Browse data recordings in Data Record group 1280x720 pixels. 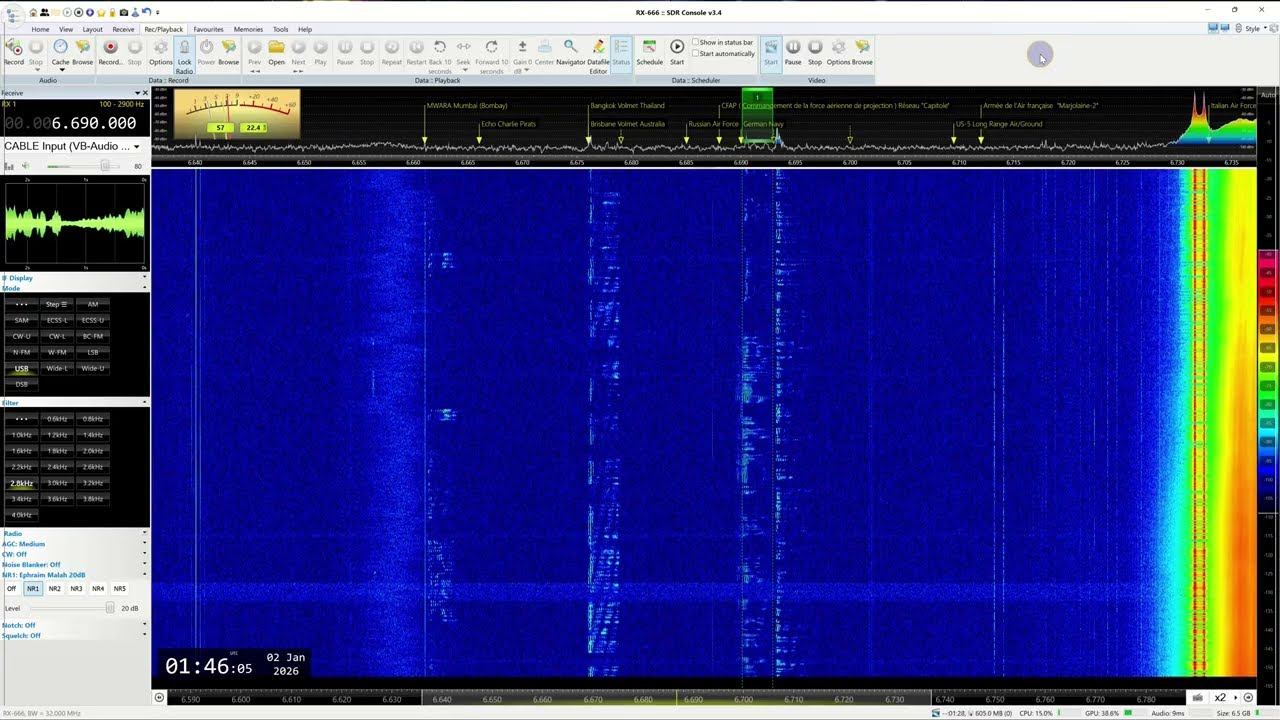229,51
